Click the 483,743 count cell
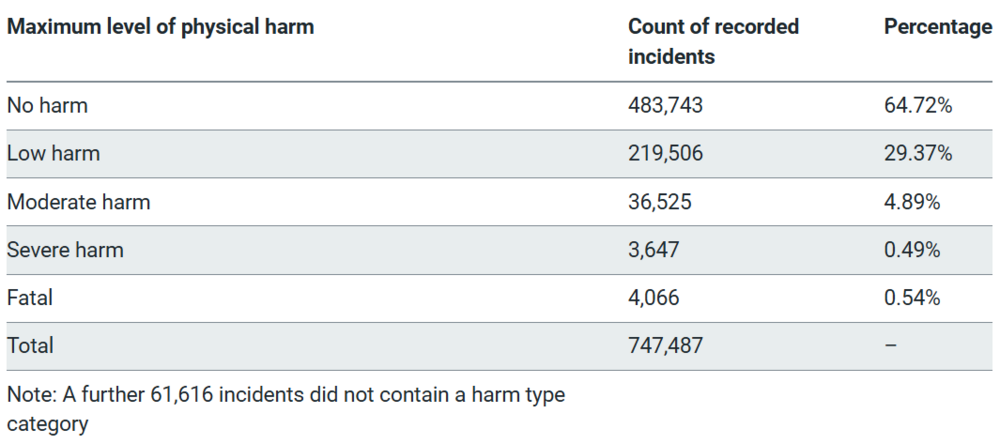 (665, 105)
